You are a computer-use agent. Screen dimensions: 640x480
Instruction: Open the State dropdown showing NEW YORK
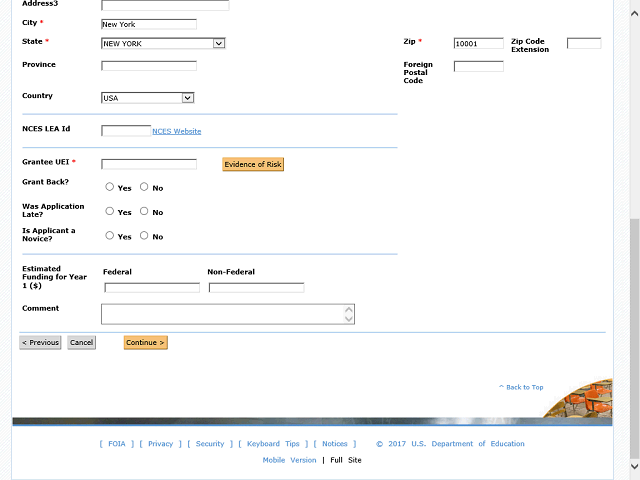[x=163, y=43]
